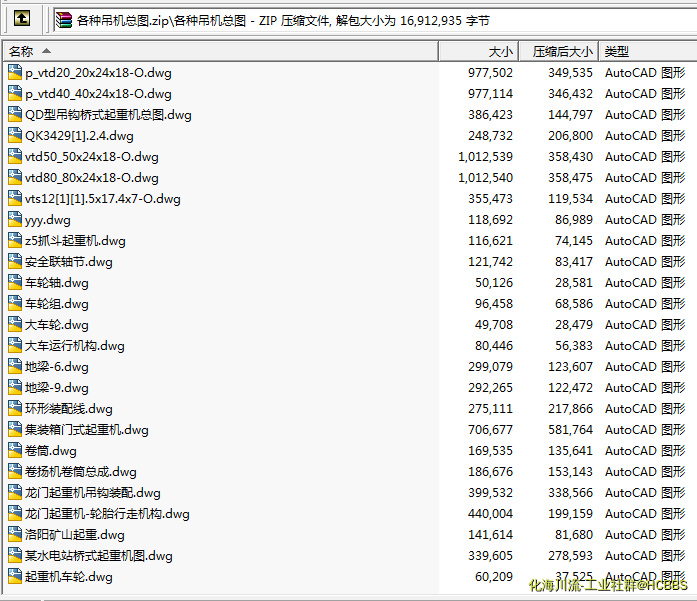Click size value 1,012,539 of vtd50 file
697x601 pixels.
point(485,157)
